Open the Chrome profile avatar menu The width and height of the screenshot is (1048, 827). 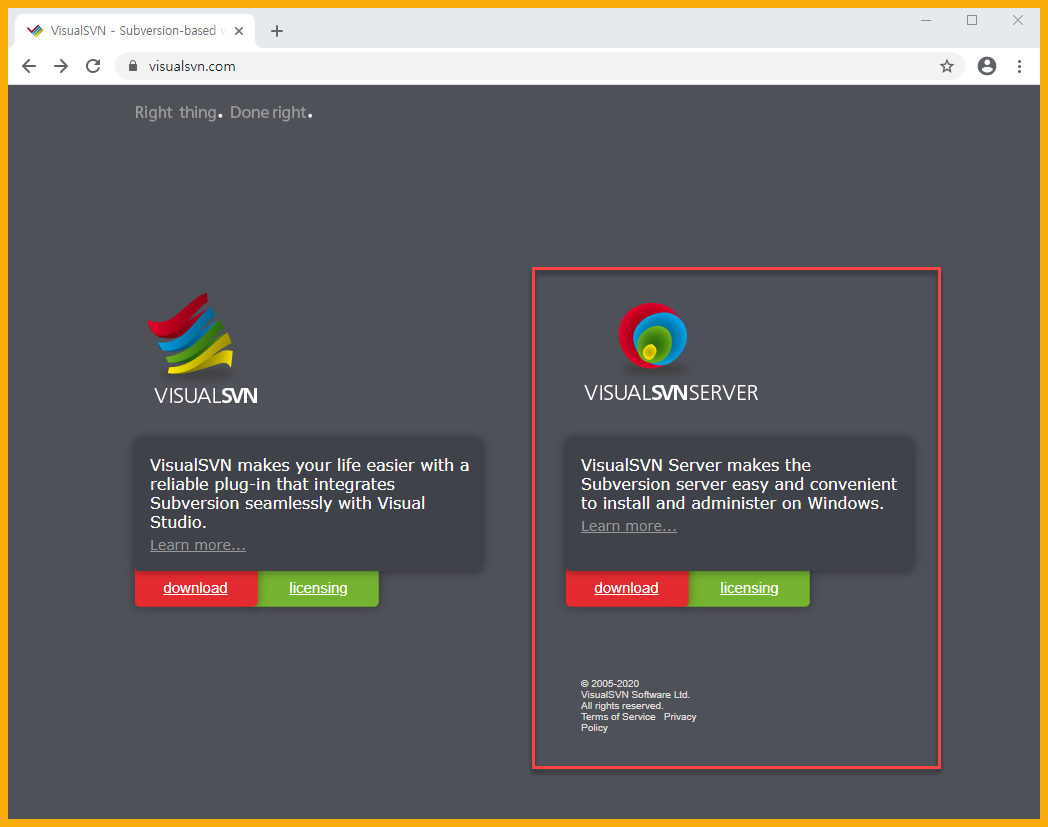(x=987, y=66)
